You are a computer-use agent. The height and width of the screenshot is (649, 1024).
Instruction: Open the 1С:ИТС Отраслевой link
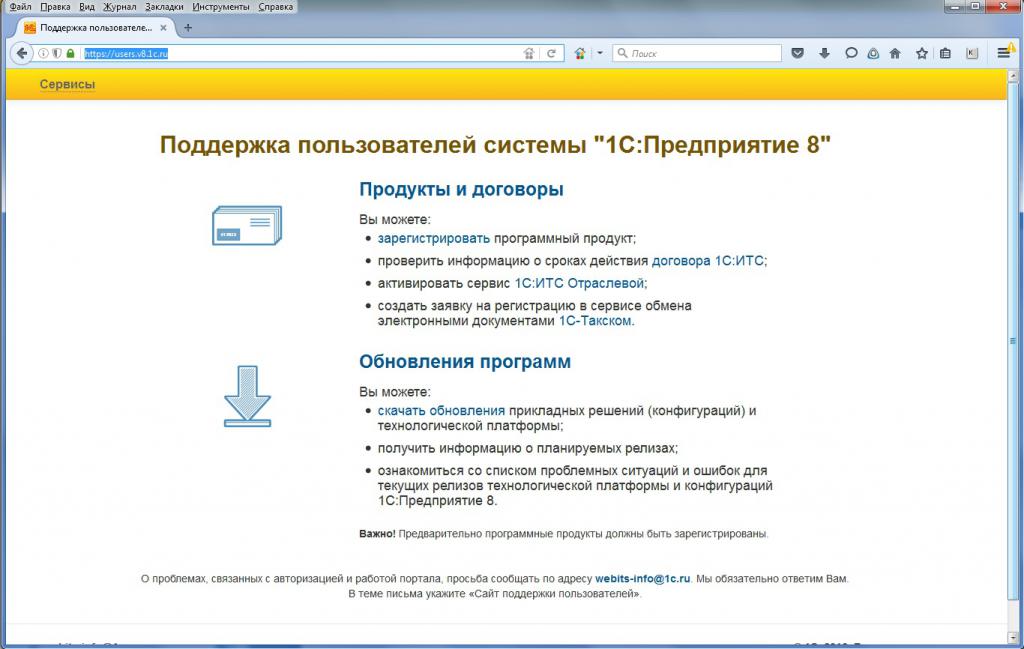point(579,283)
